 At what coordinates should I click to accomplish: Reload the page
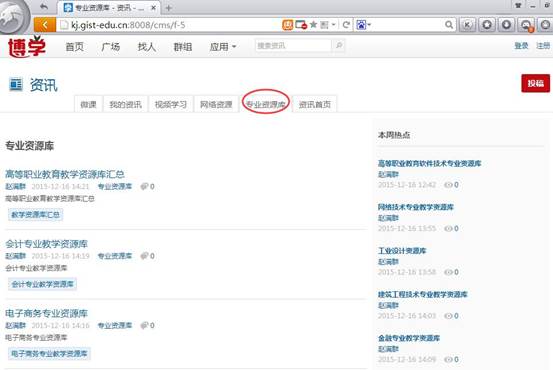346,25
